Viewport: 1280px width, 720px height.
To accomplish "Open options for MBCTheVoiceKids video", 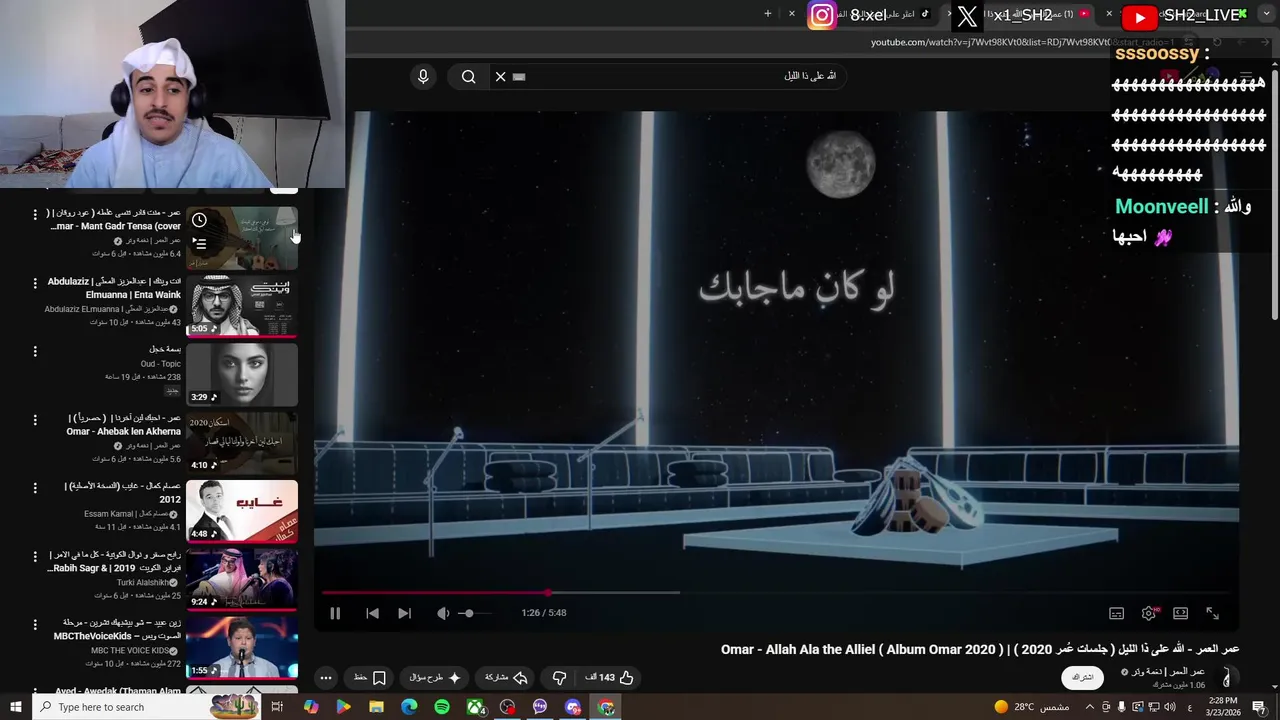I will tap(35, 623).
